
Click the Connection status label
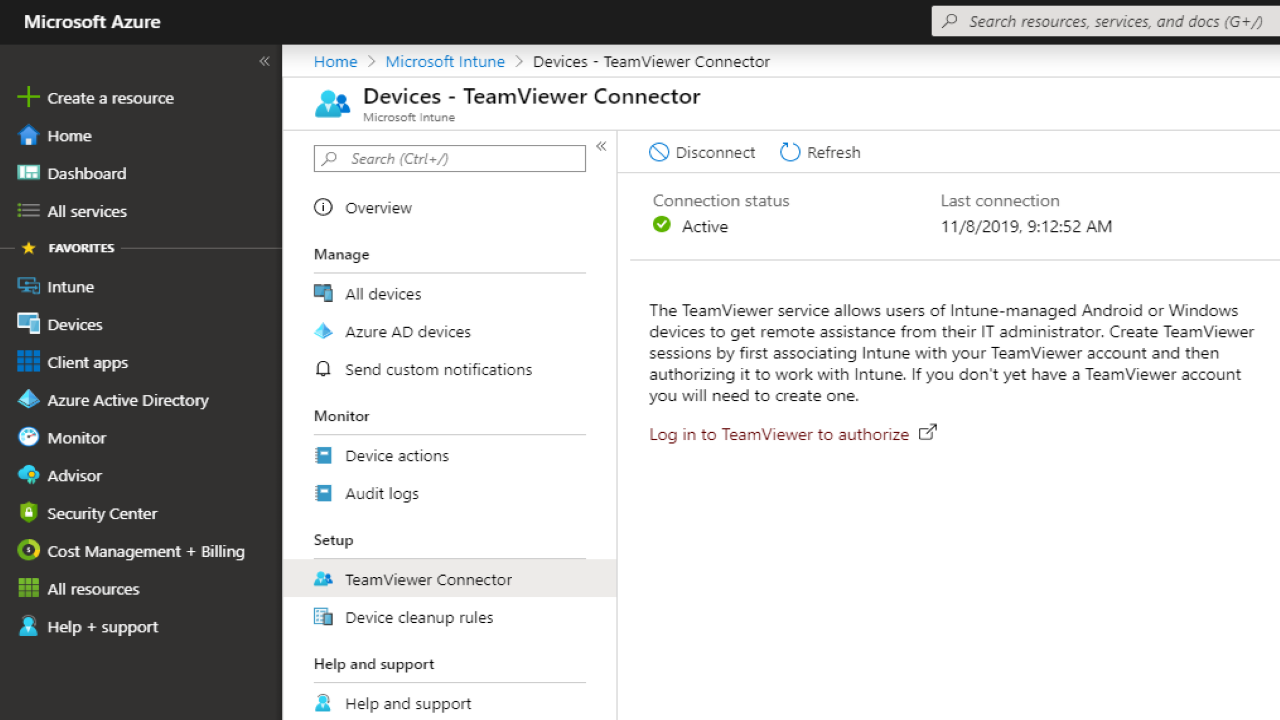(721, 201)
